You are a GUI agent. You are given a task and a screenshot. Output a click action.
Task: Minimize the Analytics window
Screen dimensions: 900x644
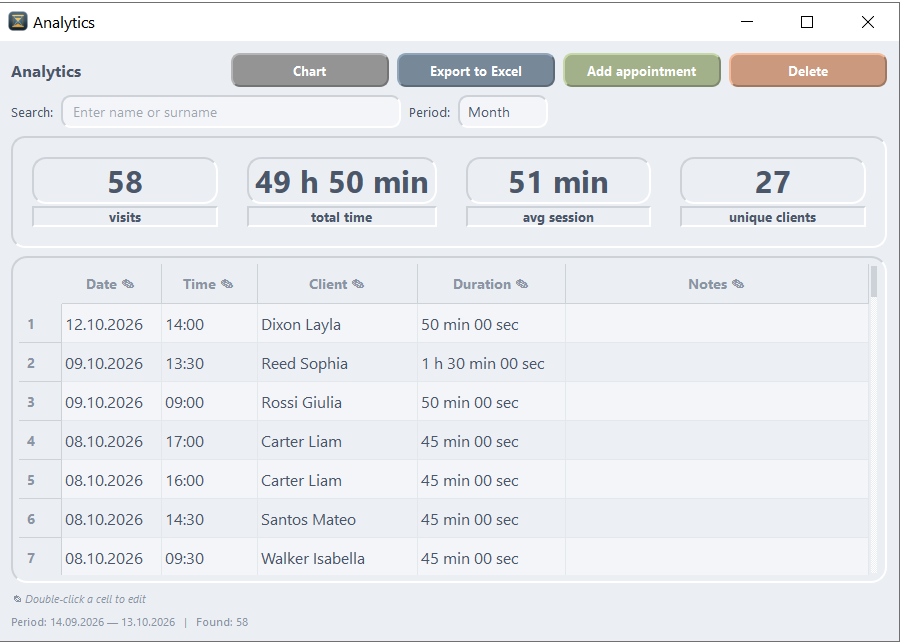747,22
